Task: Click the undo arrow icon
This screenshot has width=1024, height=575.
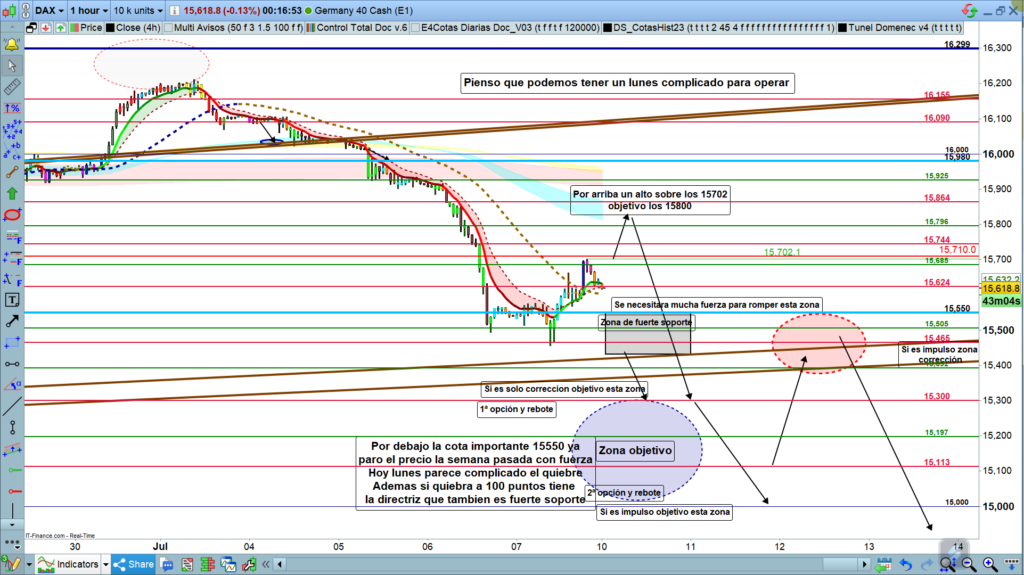Action: tap(906, 564)
